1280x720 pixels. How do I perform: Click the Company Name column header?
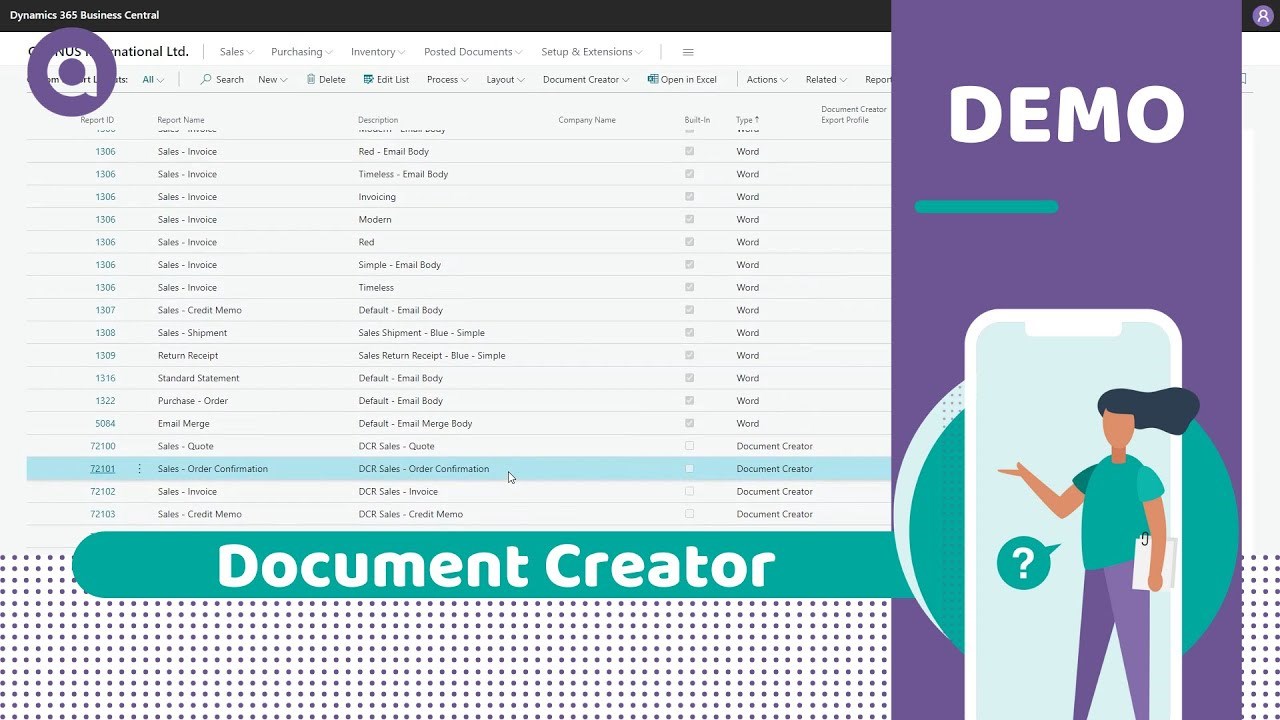[x=587, y=120]
